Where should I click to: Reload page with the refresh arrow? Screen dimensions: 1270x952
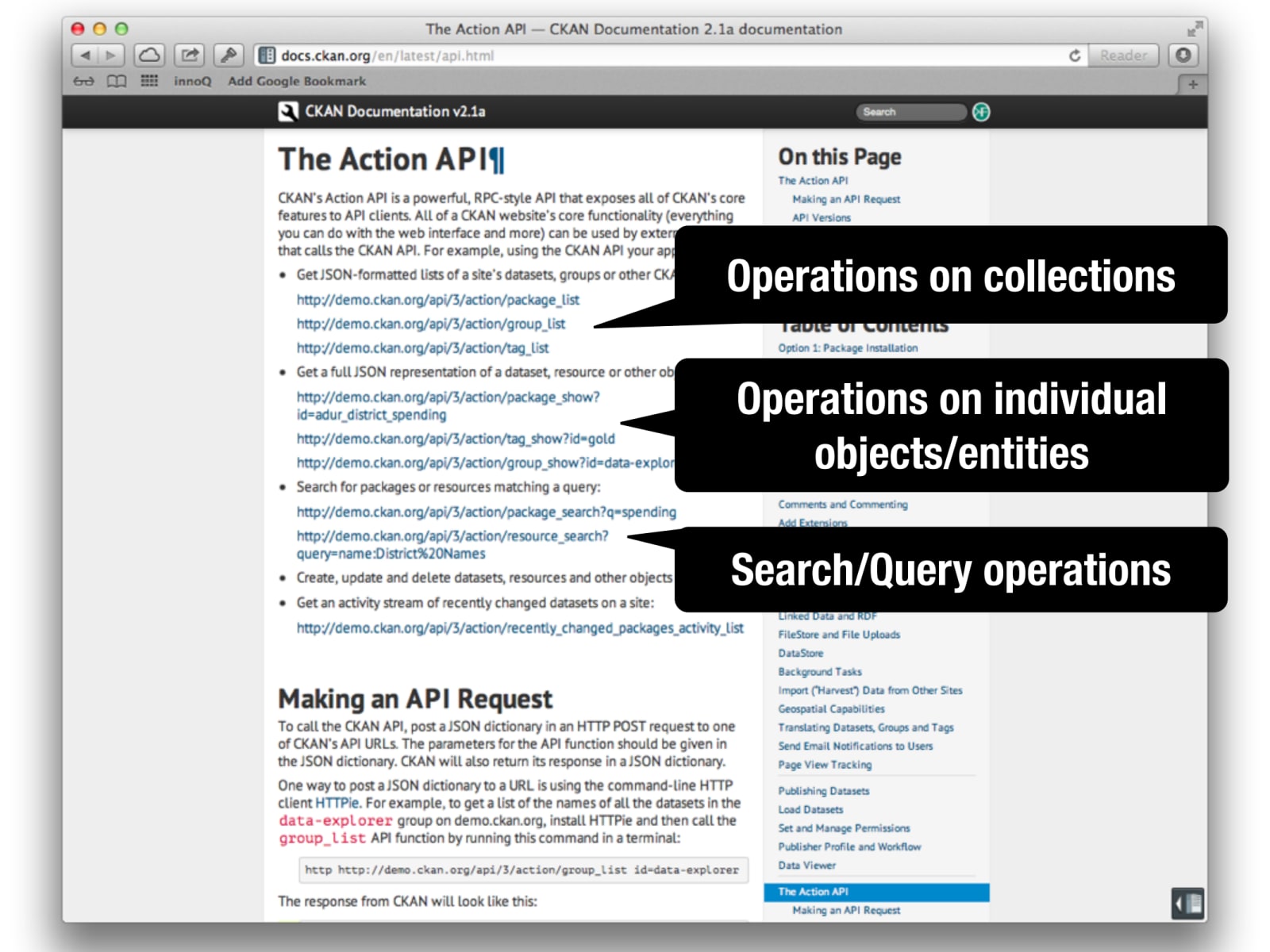pyautogui.click(x=1075, y=56)
